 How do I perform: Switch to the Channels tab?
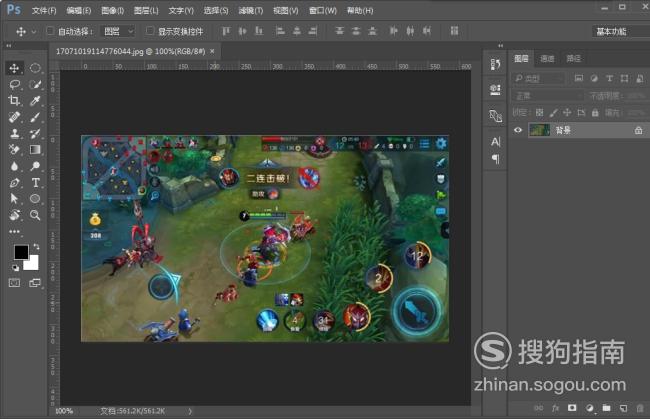click(x=547, y=58)
